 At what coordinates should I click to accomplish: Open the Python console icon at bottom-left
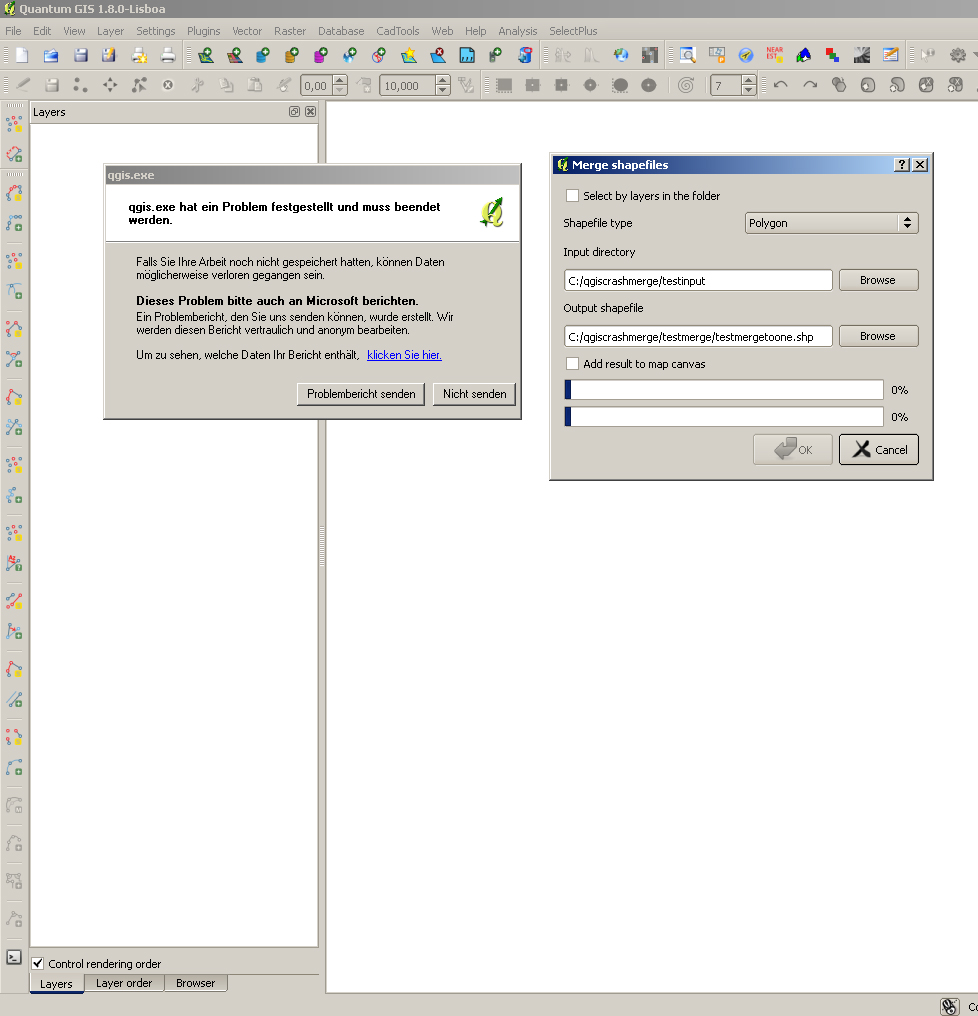[x=14, y=957]
